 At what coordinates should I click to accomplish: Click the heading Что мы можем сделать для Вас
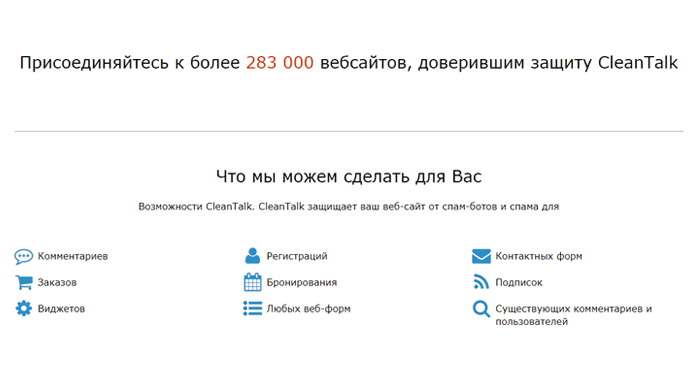tap(349, 177)
